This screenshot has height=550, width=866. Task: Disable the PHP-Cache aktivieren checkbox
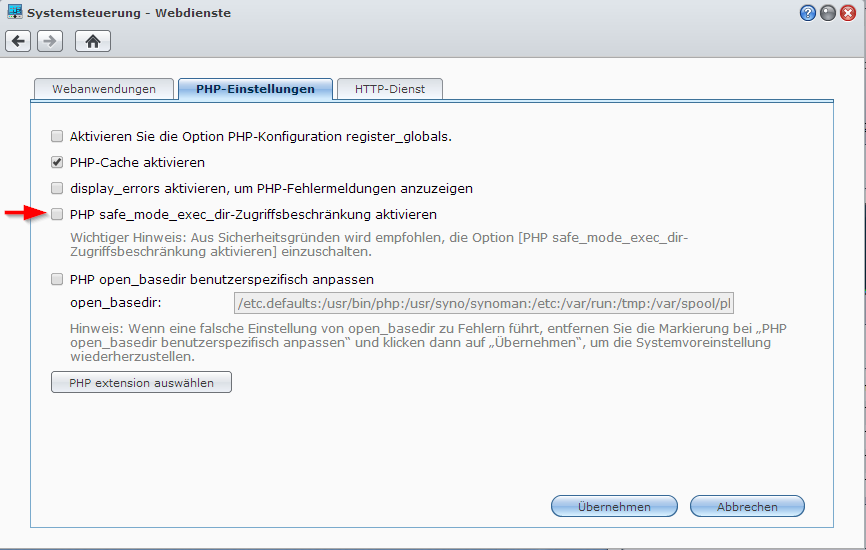(57, 162)
